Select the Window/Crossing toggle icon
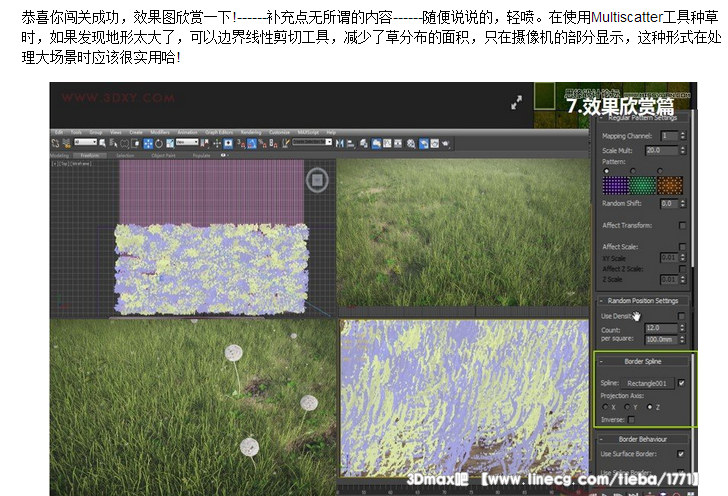Image resolution: width=728 pixels, height=496 pixels. pyautogui.click(x=135, y=143)
